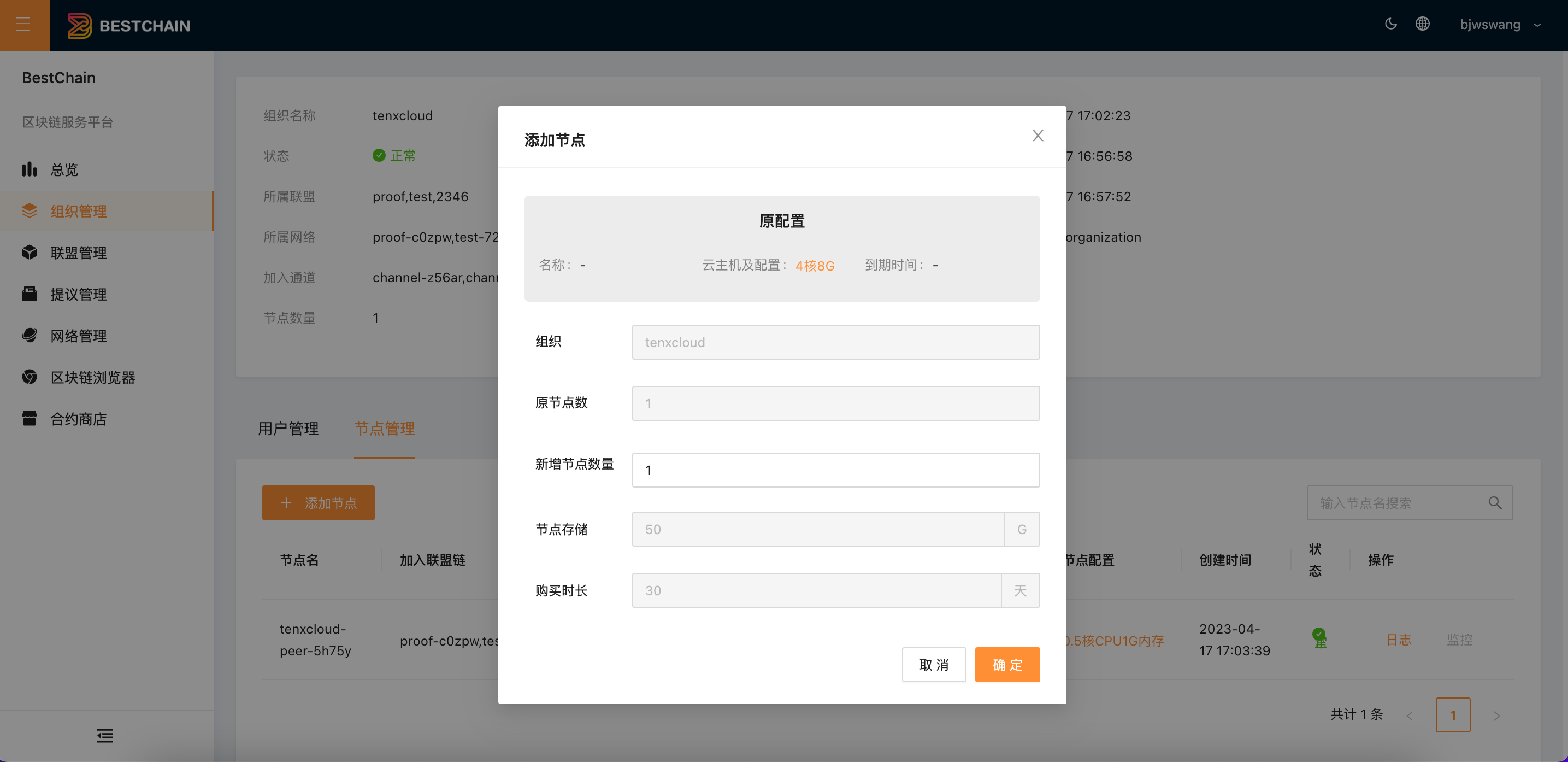This screenshot has width=1568, height=762.
Task: Click 取消 to cancel adding node
Action: coord(933,665)
